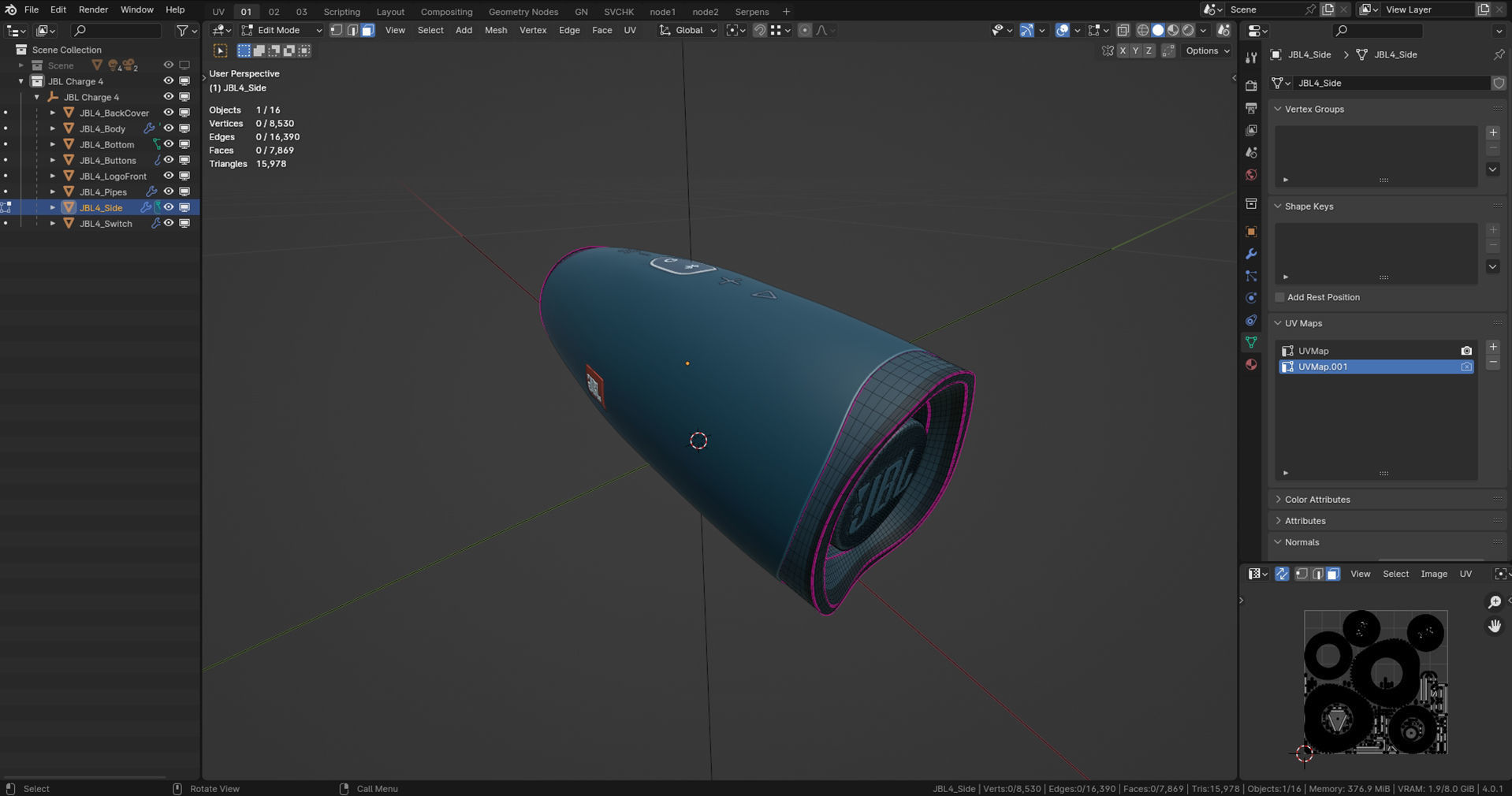Switch to Compositing workspace tab
The image size is (1512, 796).
pyautogui.click(x=446, y=12)
